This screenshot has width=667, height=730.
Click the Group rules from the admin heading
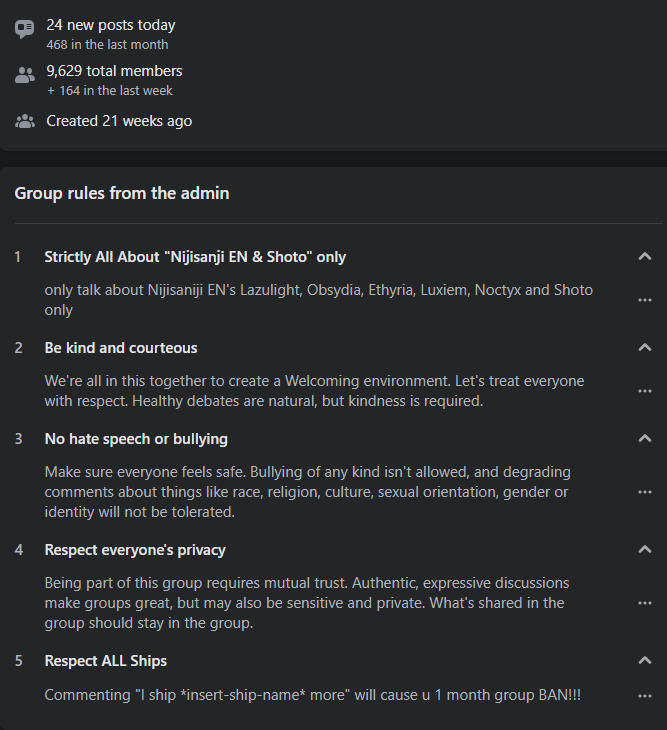(x=122, y=193)
